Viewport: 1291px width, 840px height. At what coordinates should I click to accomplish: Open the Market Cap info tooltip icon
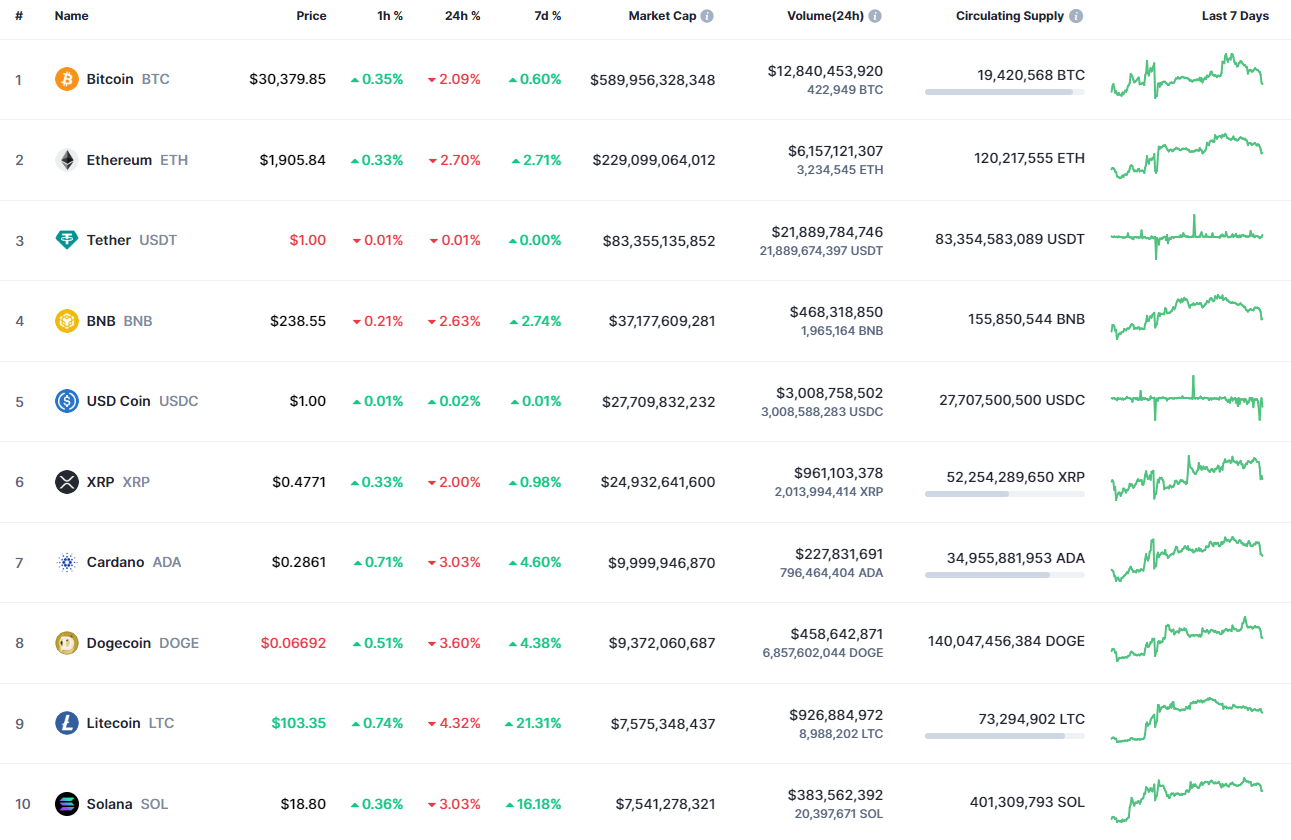click(708, 15)
